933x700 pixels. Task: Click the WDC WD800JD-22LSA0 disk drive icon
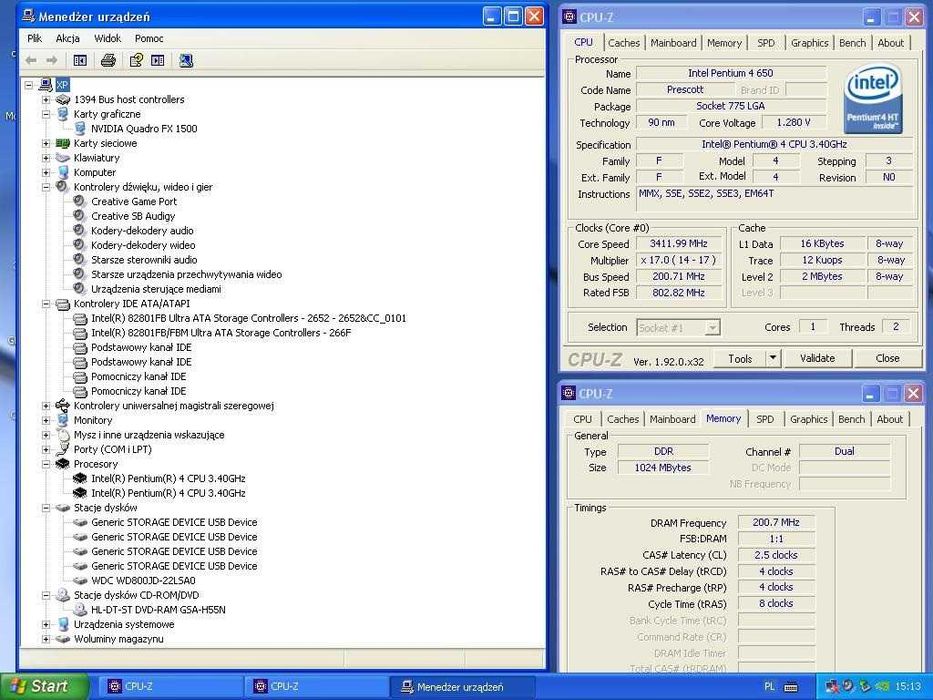80,580
